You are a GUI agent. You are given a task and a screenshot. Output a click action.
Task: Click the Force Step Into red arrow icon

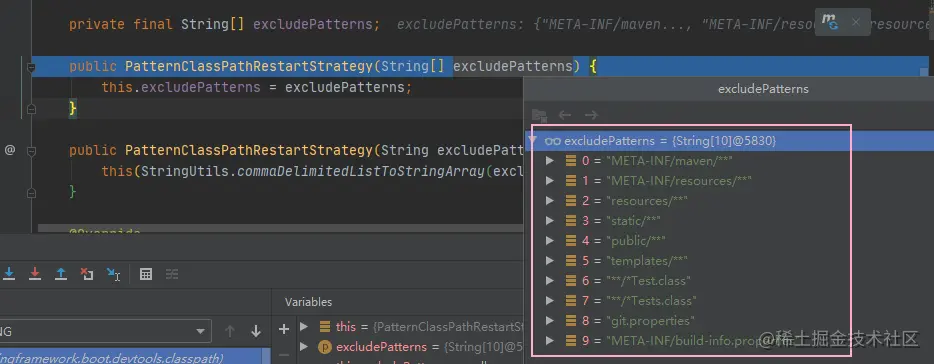(35, 273)
